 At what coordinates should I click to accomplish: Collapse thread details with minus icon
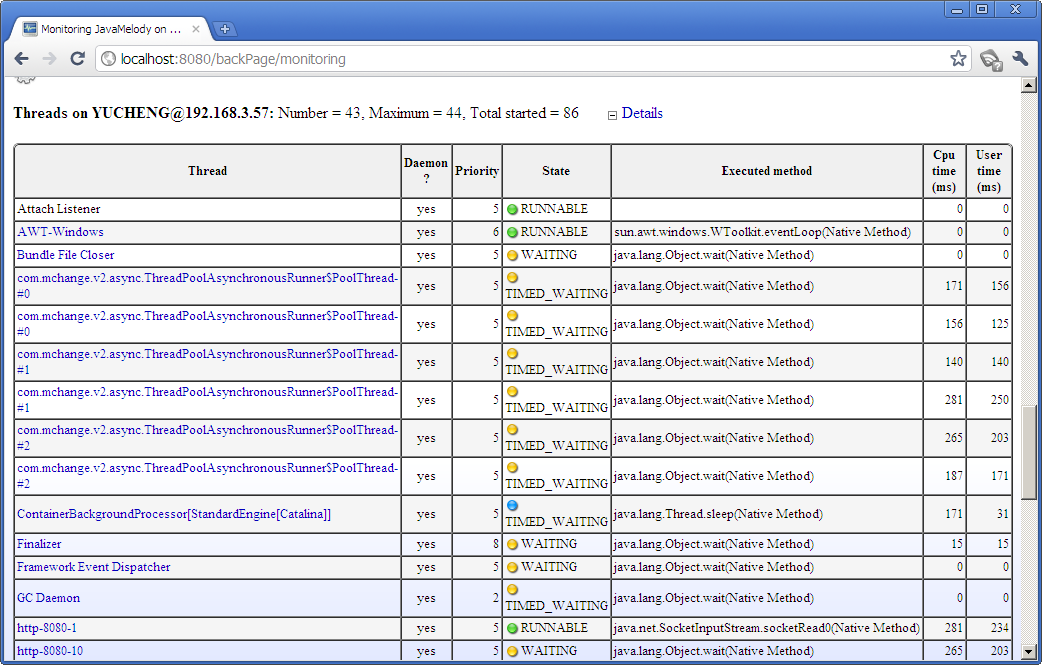(x=612, y=115)
